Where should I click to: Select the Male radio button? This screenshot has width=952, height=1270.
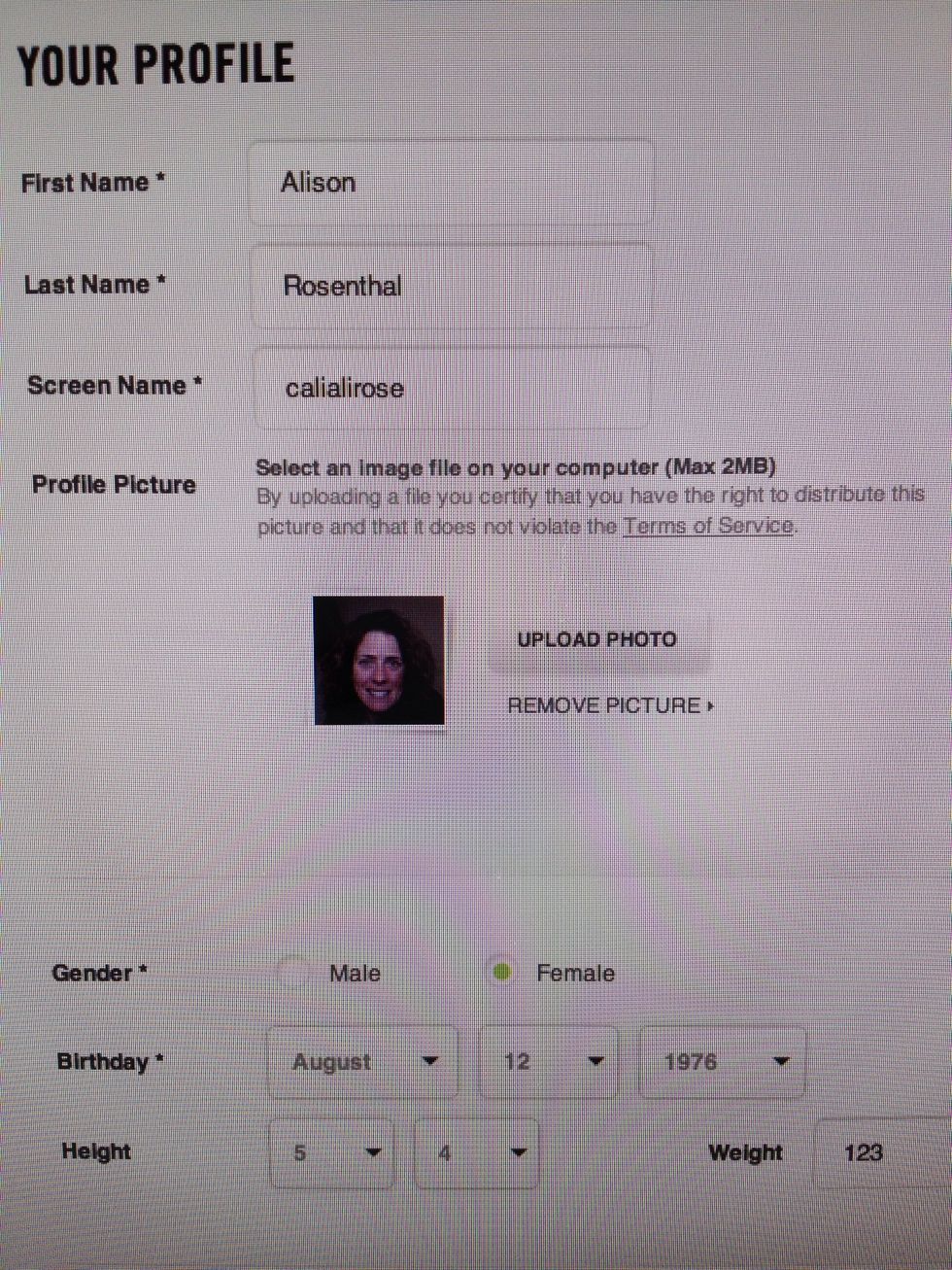click(292, 973)
